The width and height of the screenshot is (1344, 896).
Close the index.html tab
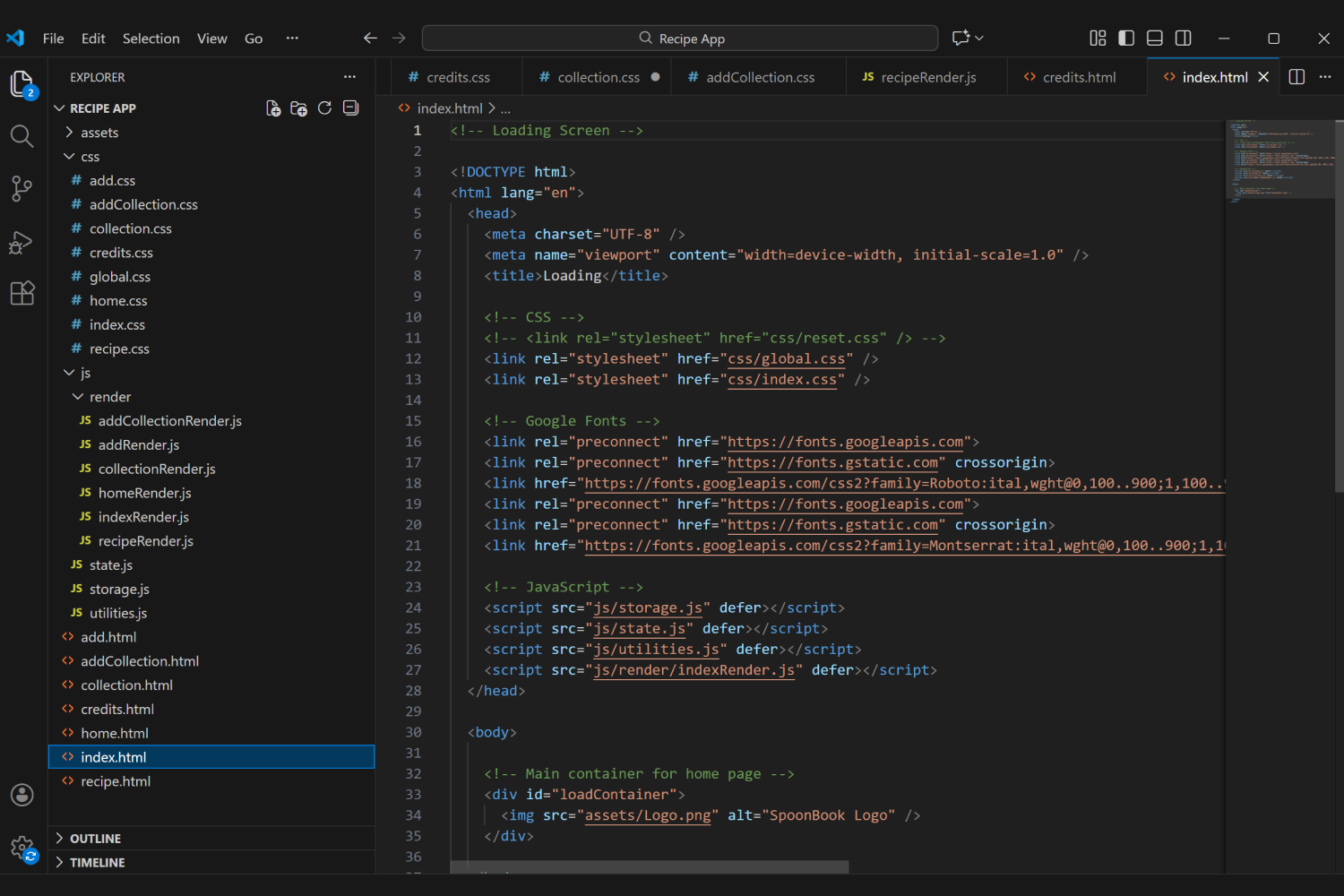tap(1263, 77)
